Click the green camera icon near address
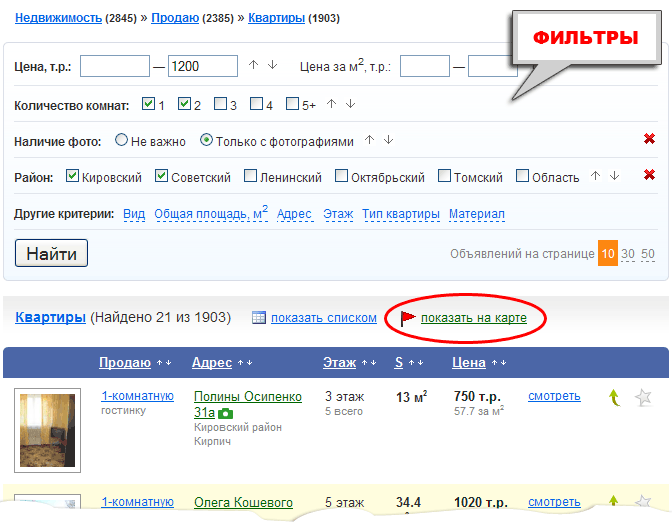Screen dimensions: 672x523 point(225,413)
